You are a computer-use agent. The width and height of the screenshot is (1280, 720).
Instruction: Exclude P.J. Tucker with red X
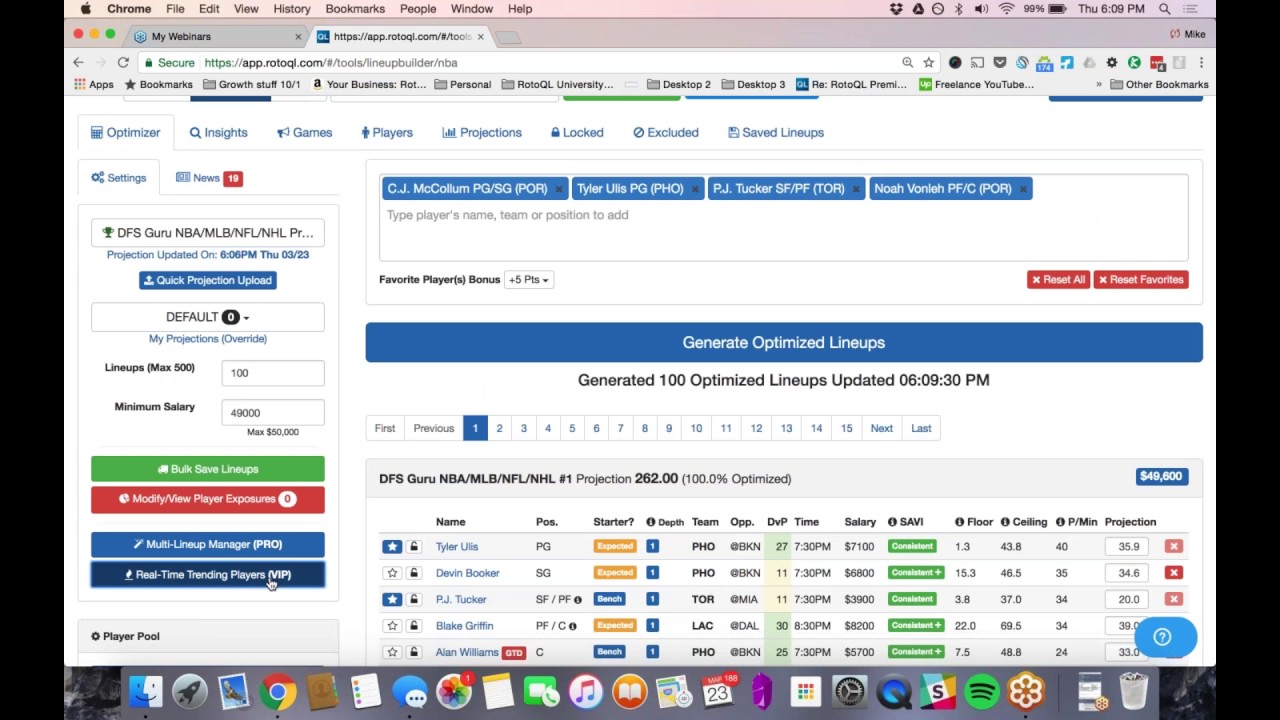coord(1173,599)
